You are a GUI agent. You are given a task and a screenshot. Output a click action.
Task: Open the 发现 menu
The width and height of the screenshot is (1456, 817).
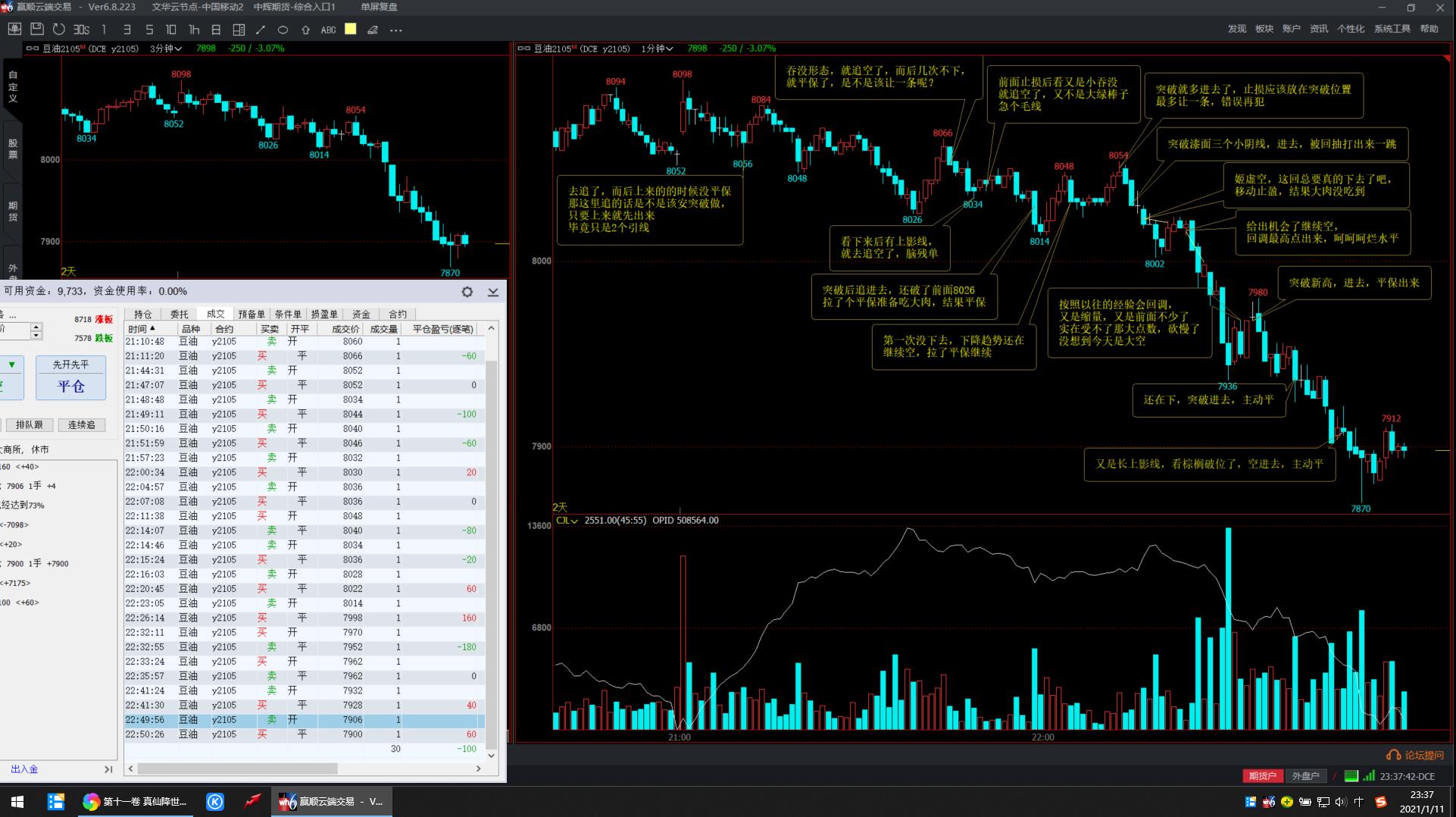point(1237,29)
